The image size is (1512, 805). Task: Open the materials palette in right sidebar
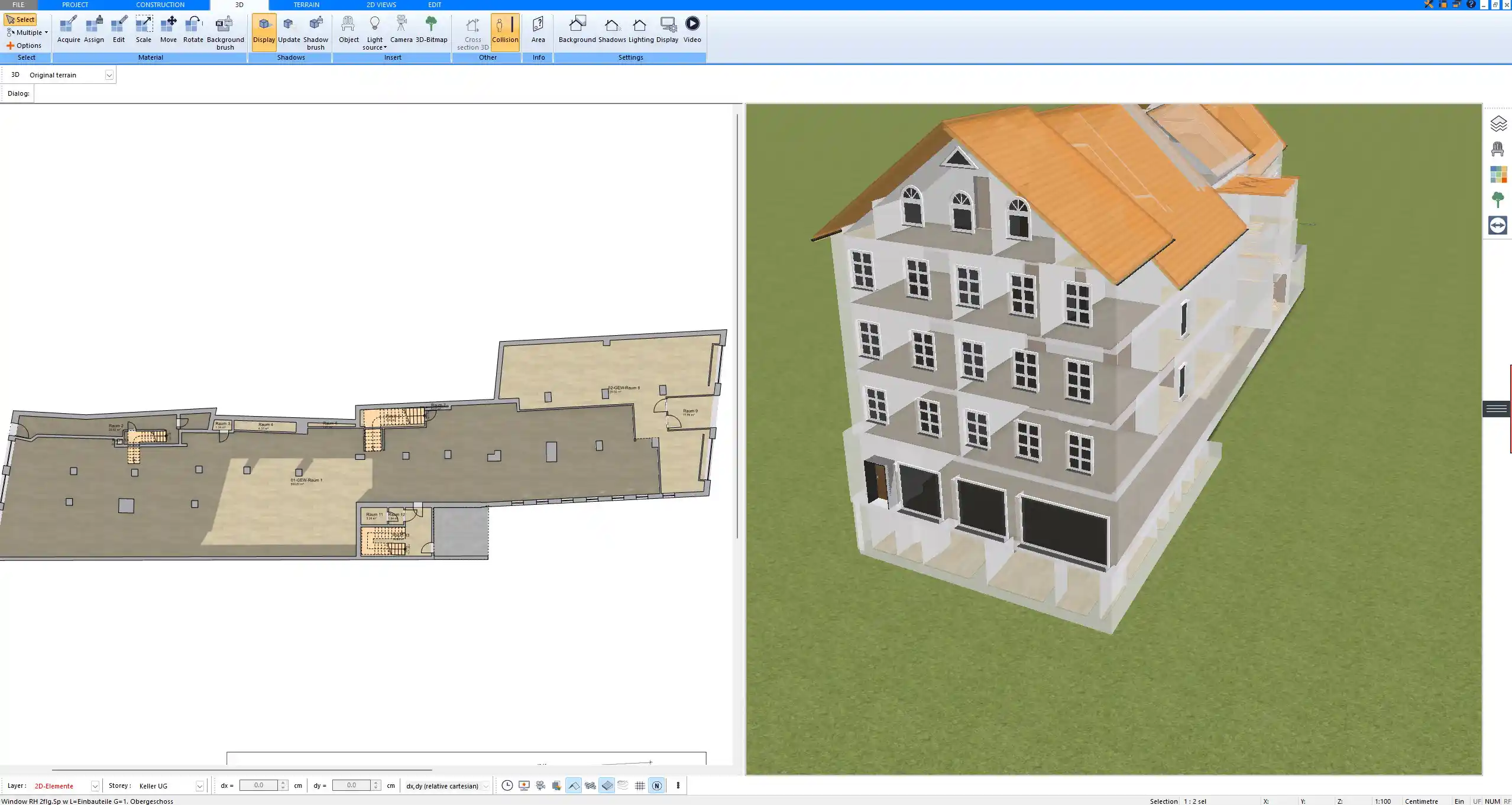click(x=1498, y=175)
